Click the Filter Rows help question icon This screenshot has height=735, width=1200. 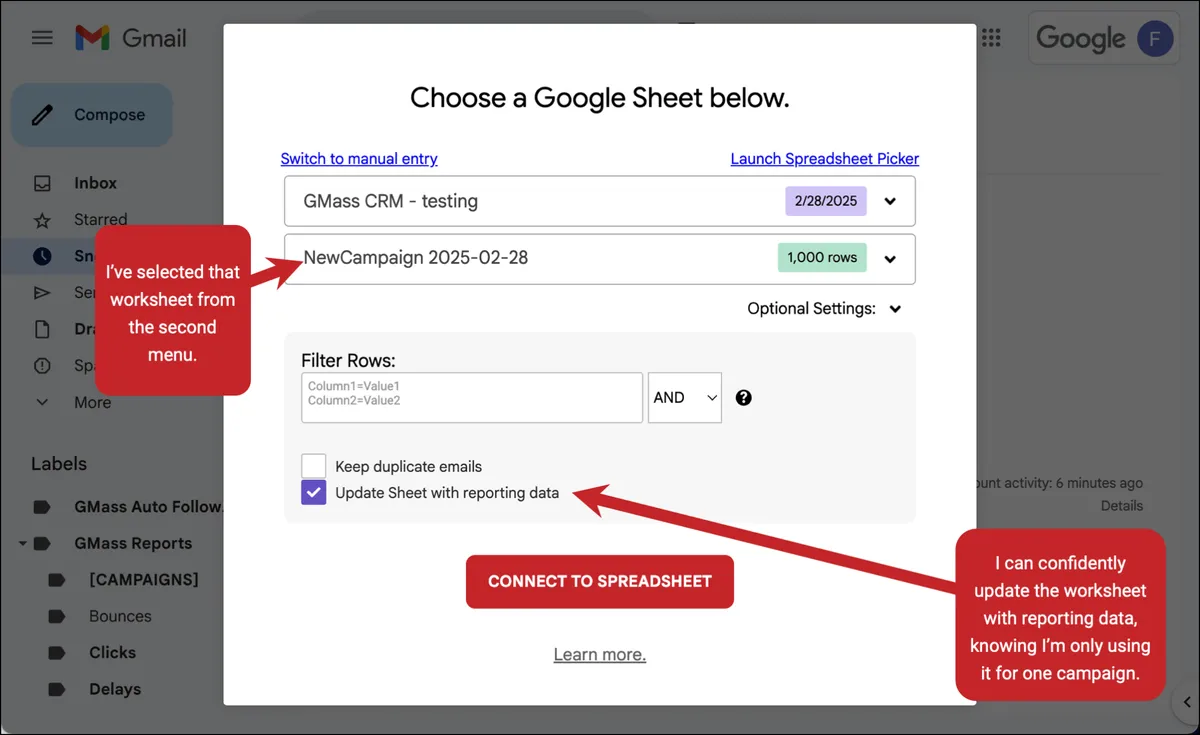[x=743, y=398]
